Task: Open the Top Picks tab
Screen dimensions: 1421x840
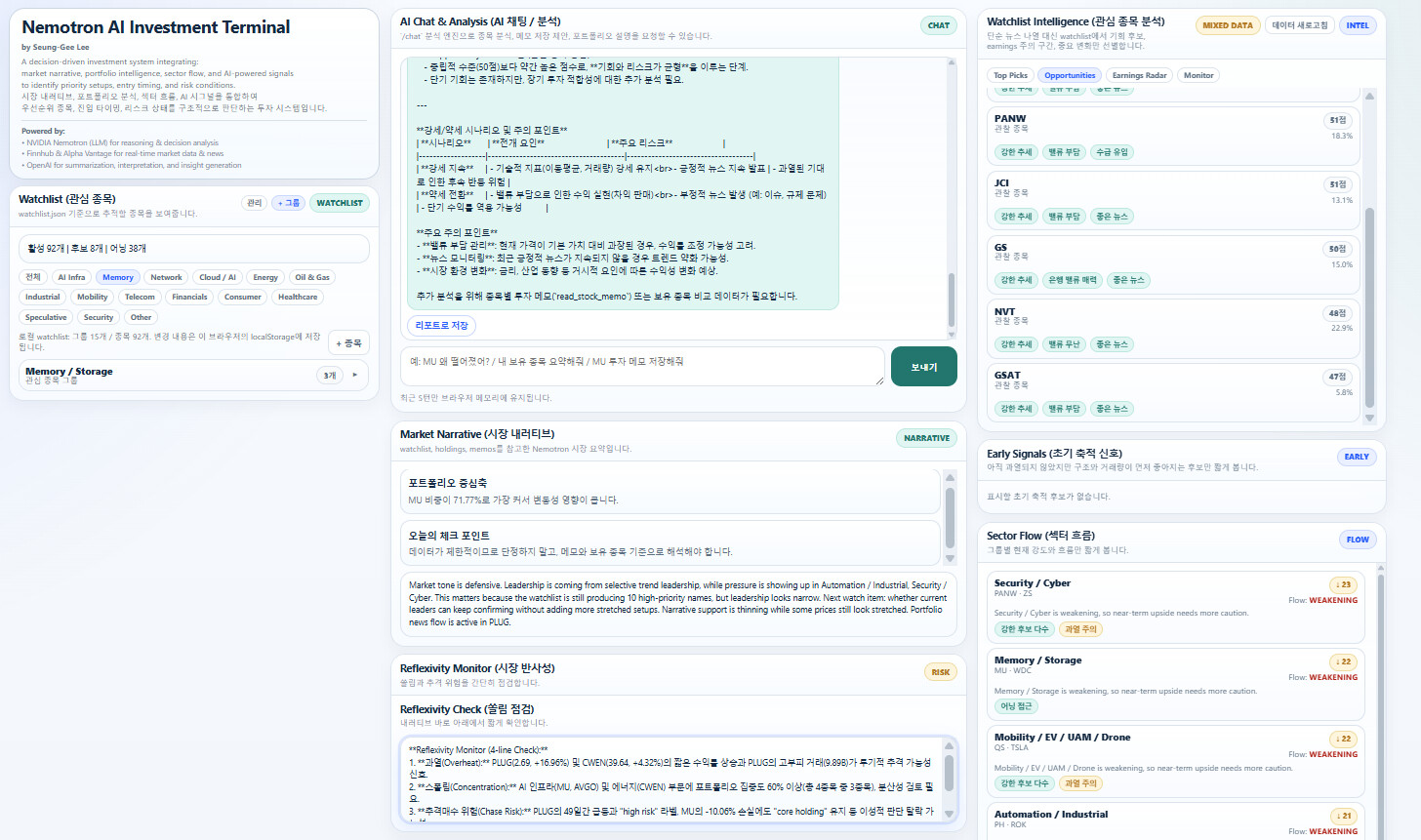Action: coord(1010,75)
